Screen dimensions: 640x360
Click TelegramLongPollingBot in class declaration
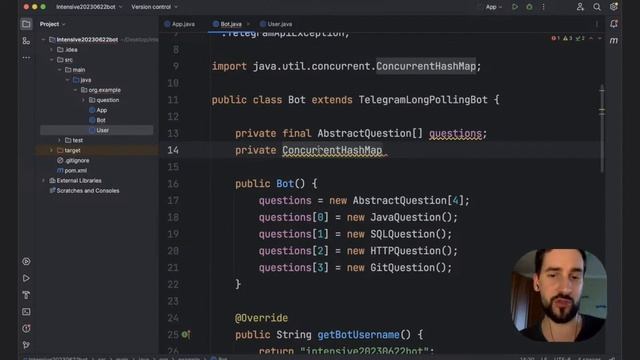[x=423, y=100]
